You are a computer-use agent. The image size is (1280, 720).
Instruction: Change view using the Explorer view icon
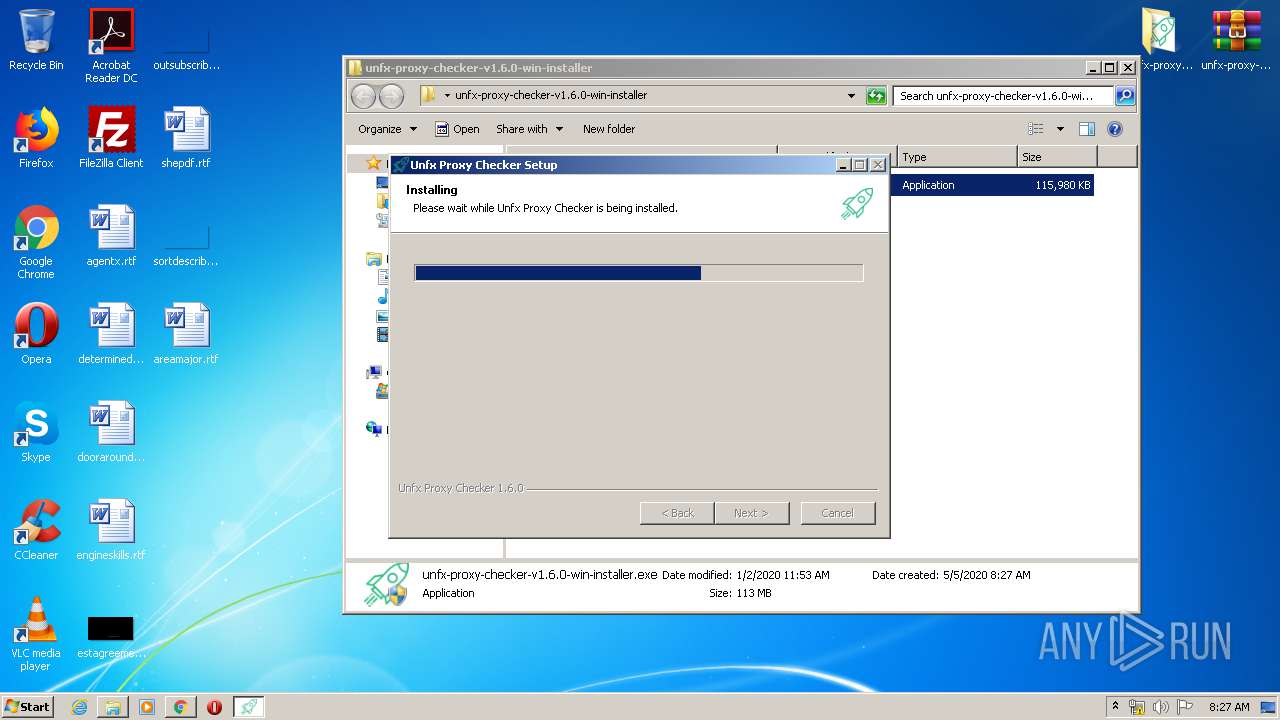pos(1036,129)
